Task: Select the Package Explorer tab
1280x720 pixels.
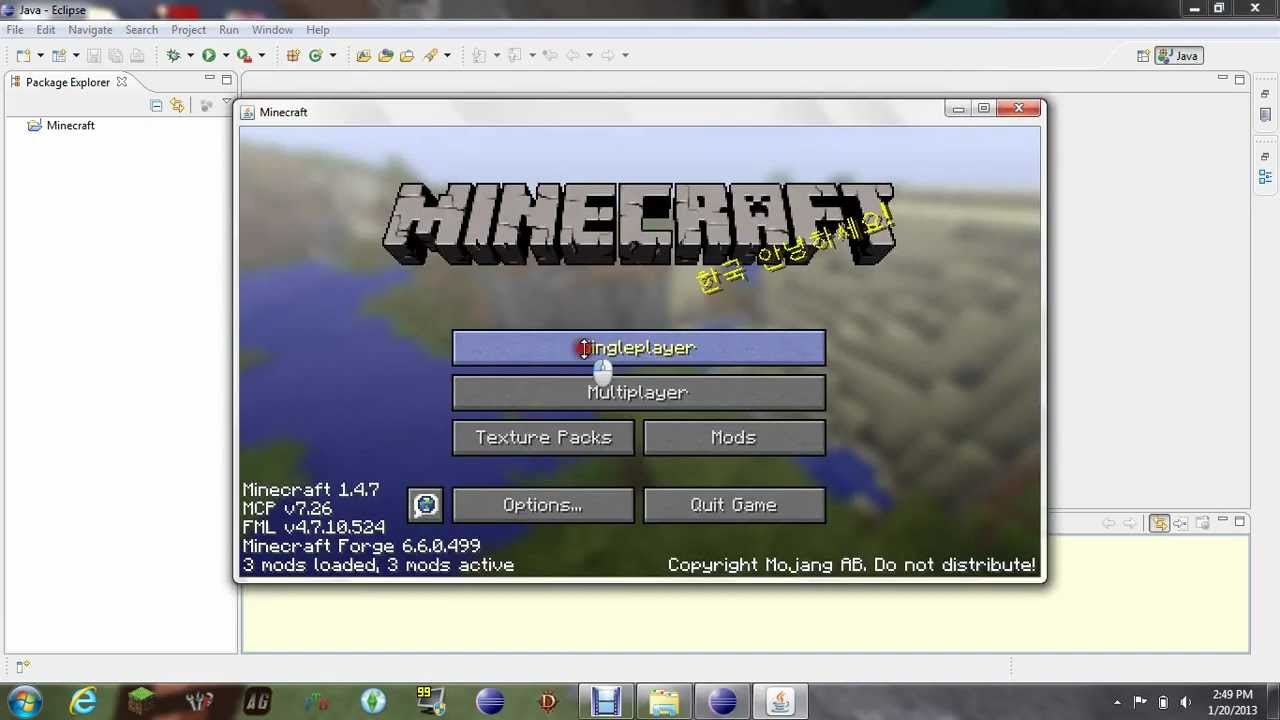Action: [67, 82]
